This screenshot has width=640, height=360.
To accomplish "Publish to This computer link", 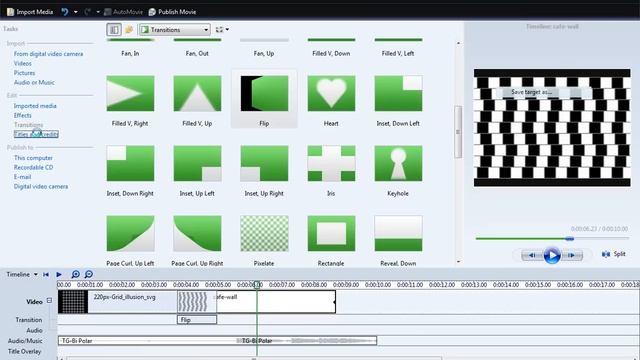I will click(x=33, y=158).
